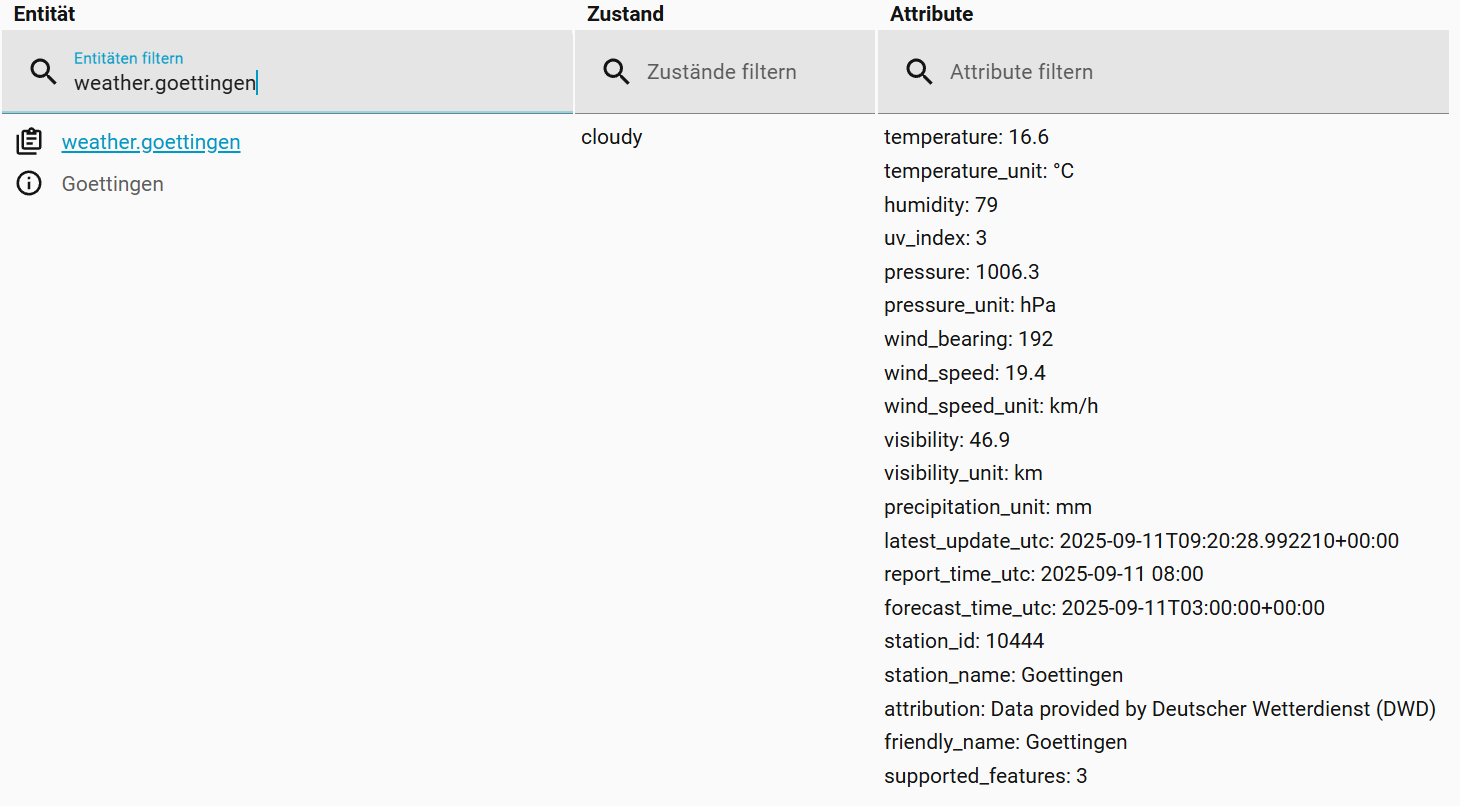This screenshot has height=806, width=1460.
Task: Click the Goettingen friendly name label
Action: [x=112, y=184]
